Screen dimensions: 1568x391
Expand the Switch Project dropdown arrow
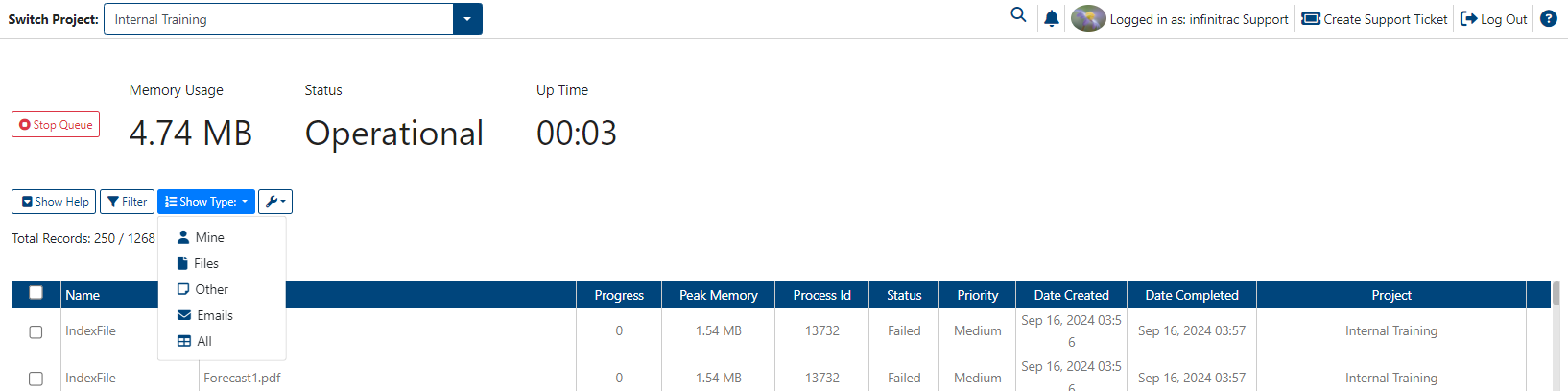click(467, 18)
